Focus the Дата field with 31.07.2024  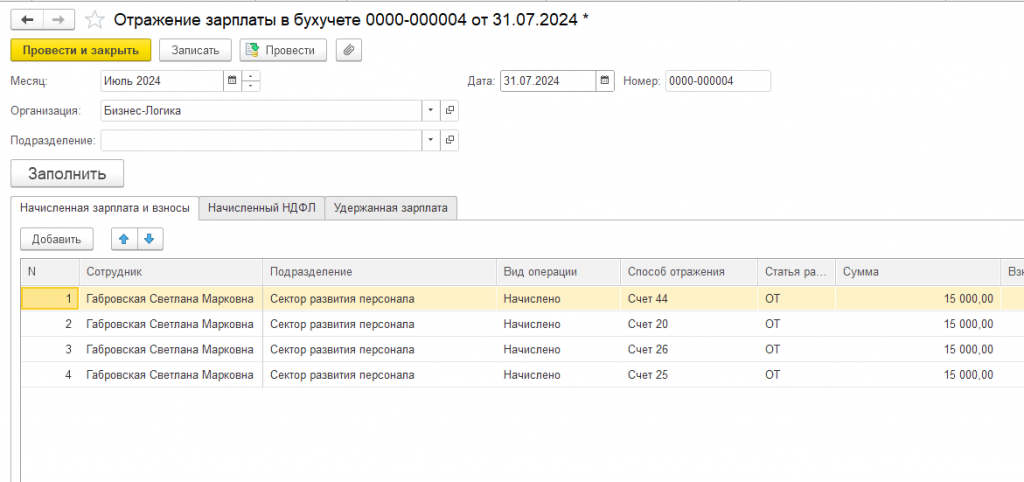coord(548,81)
